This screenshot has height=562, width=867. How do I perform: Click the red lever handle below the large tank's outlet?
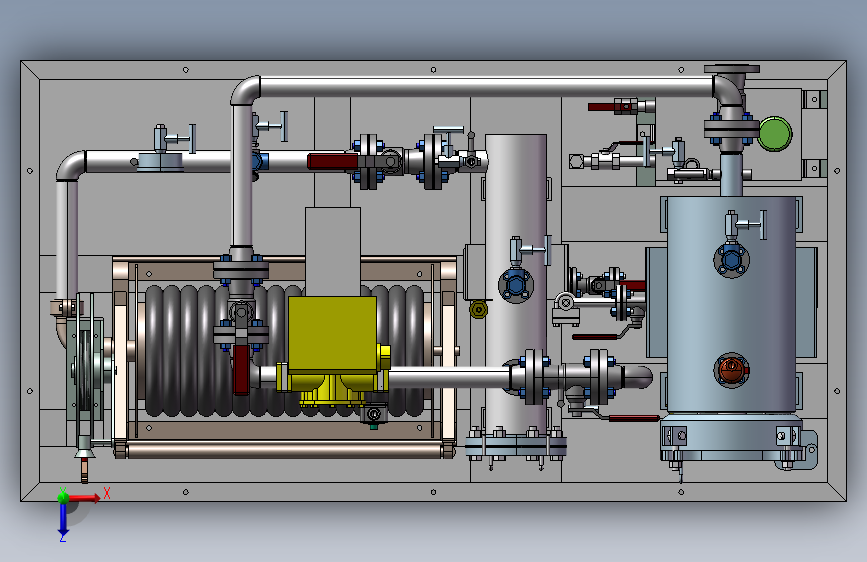[634, 418]
